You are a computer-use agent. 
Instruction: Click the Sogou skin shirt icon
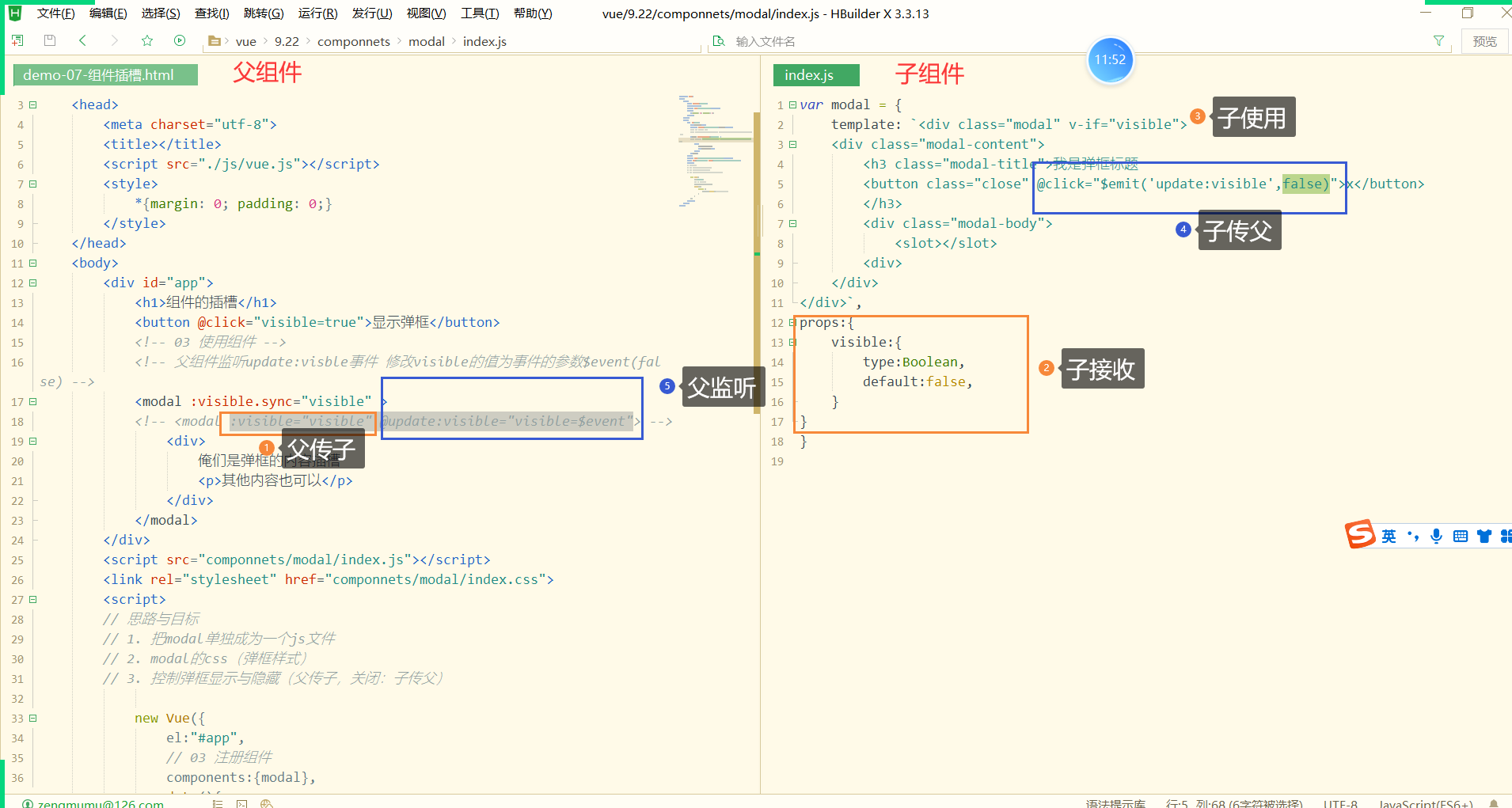(1484, 537)
